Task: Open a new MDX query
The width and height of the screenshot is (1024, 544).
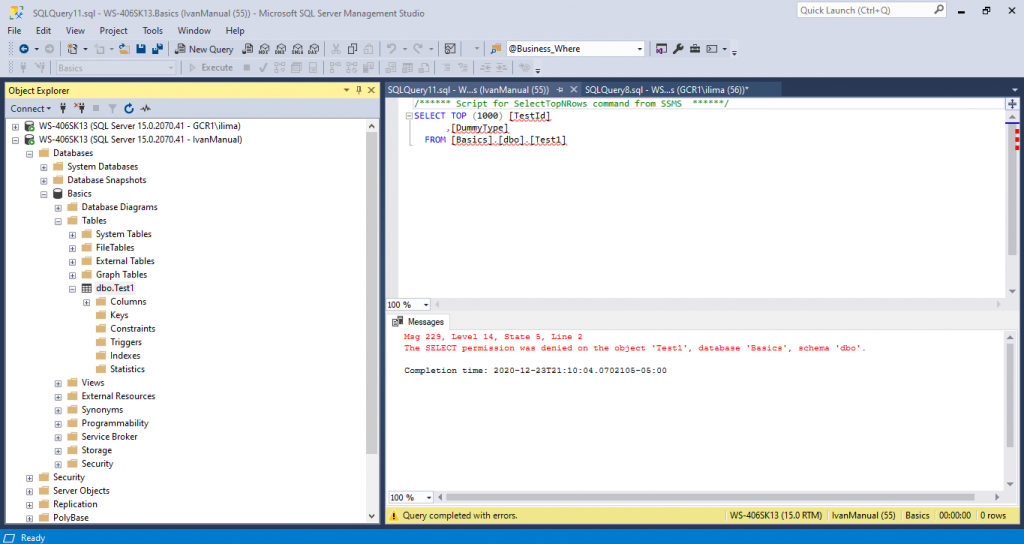Action: 264,49
